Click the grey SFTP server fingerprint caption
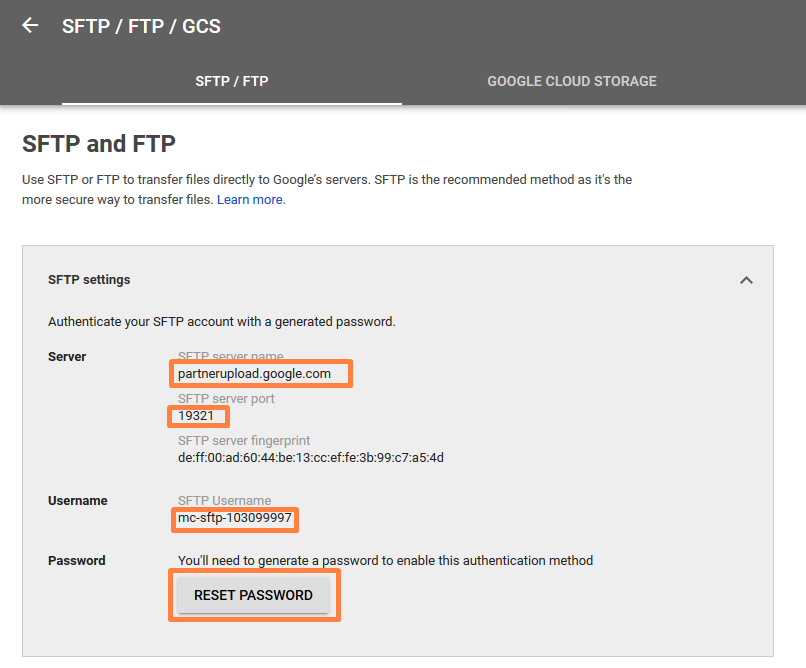Screen dimensions: 806x668 244,441
